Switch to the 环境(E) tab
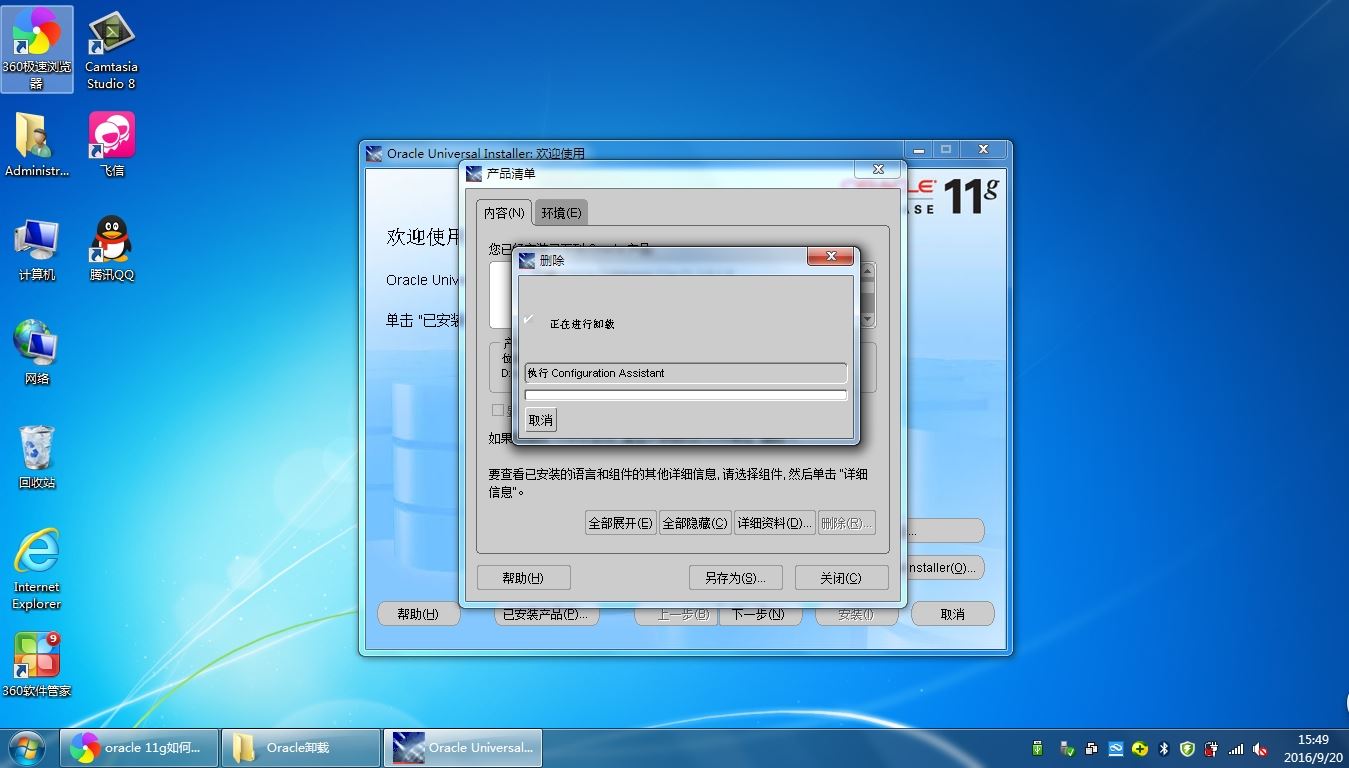This screenshot has width=1349, height=768. (561, 213)
